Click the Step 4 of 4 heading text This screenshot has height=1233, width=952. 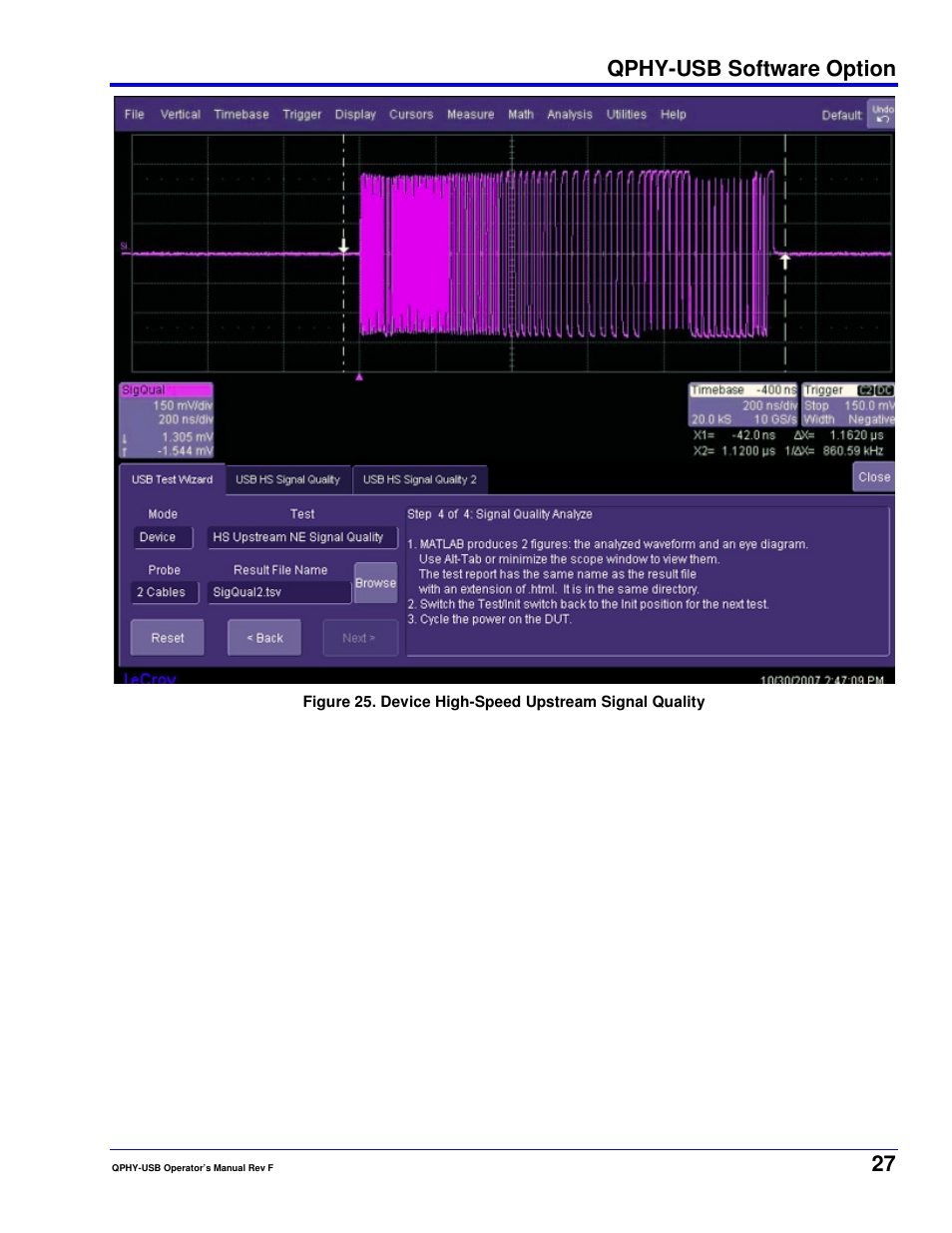click(x=500, y=514)
